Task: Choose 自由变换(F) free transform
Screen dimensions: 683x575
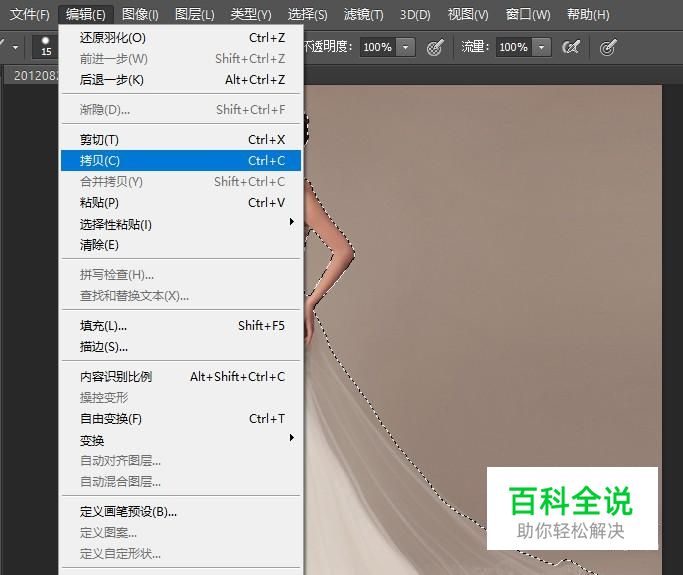Action: [181, 419]
